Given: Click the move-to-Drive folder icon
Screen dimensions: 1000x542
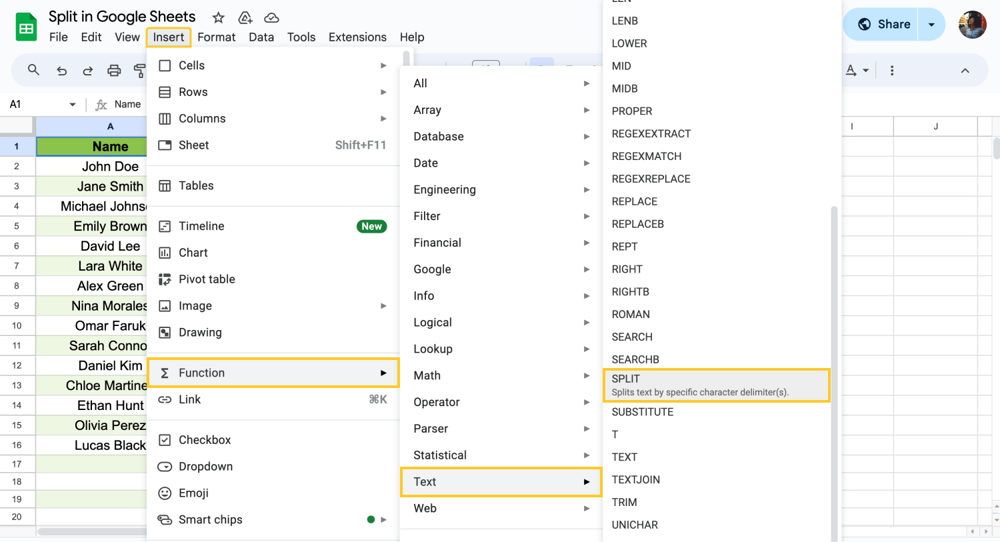Looking at the screenshot, I should [245, 18].
